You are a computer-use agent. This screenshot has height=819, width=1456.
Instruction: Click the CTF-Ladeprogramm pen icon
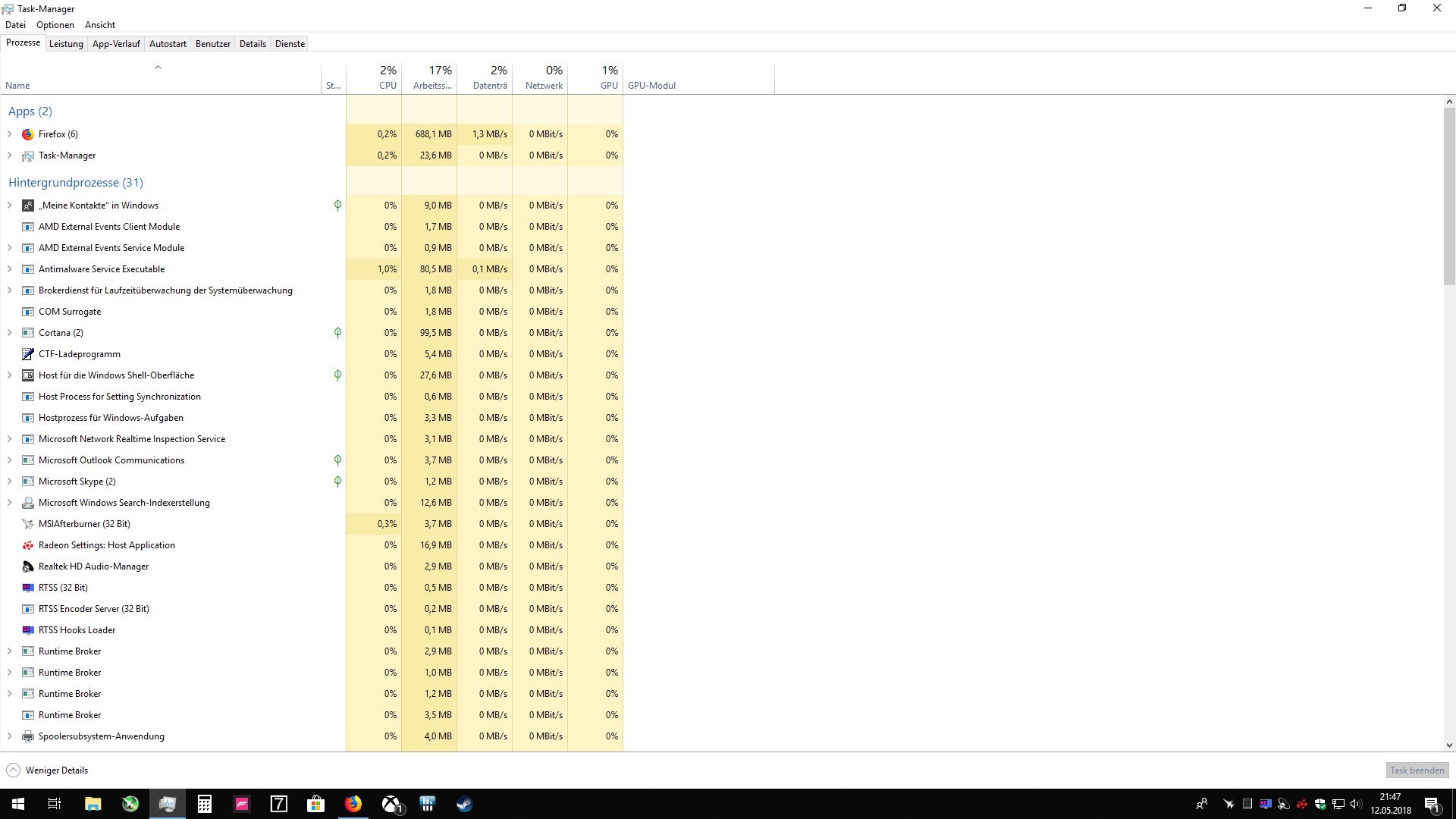[x=28, y=354]
